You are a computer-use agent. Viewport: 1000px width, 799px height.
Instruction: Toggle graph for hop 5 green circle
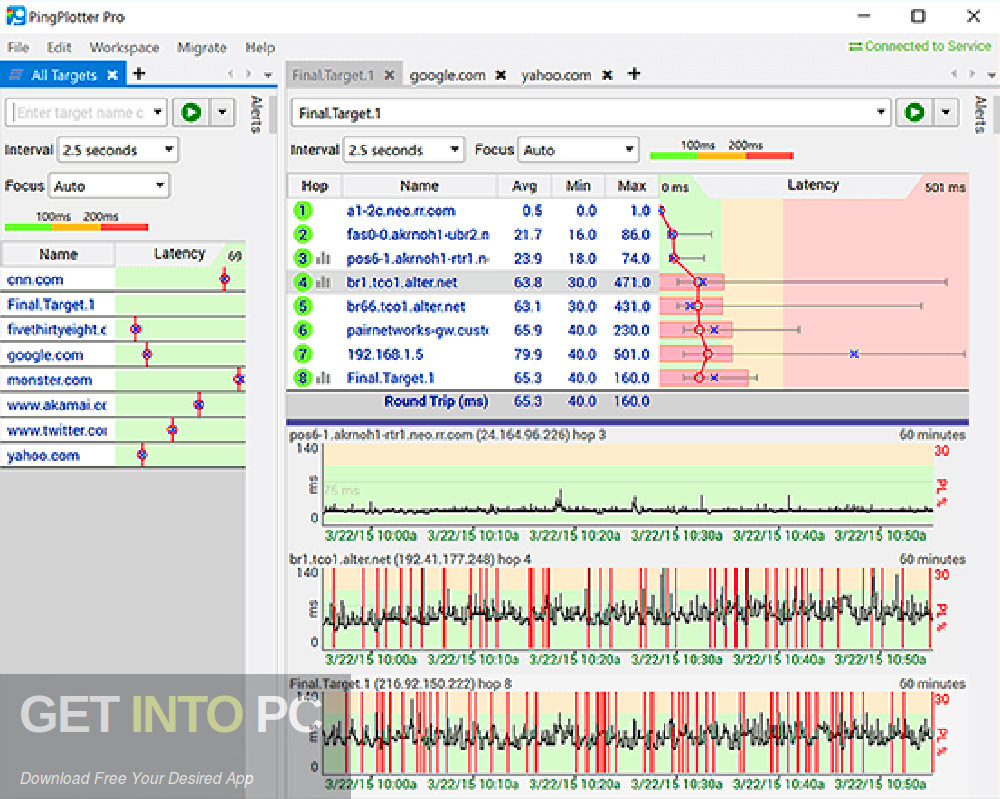(x=303, y=306)
